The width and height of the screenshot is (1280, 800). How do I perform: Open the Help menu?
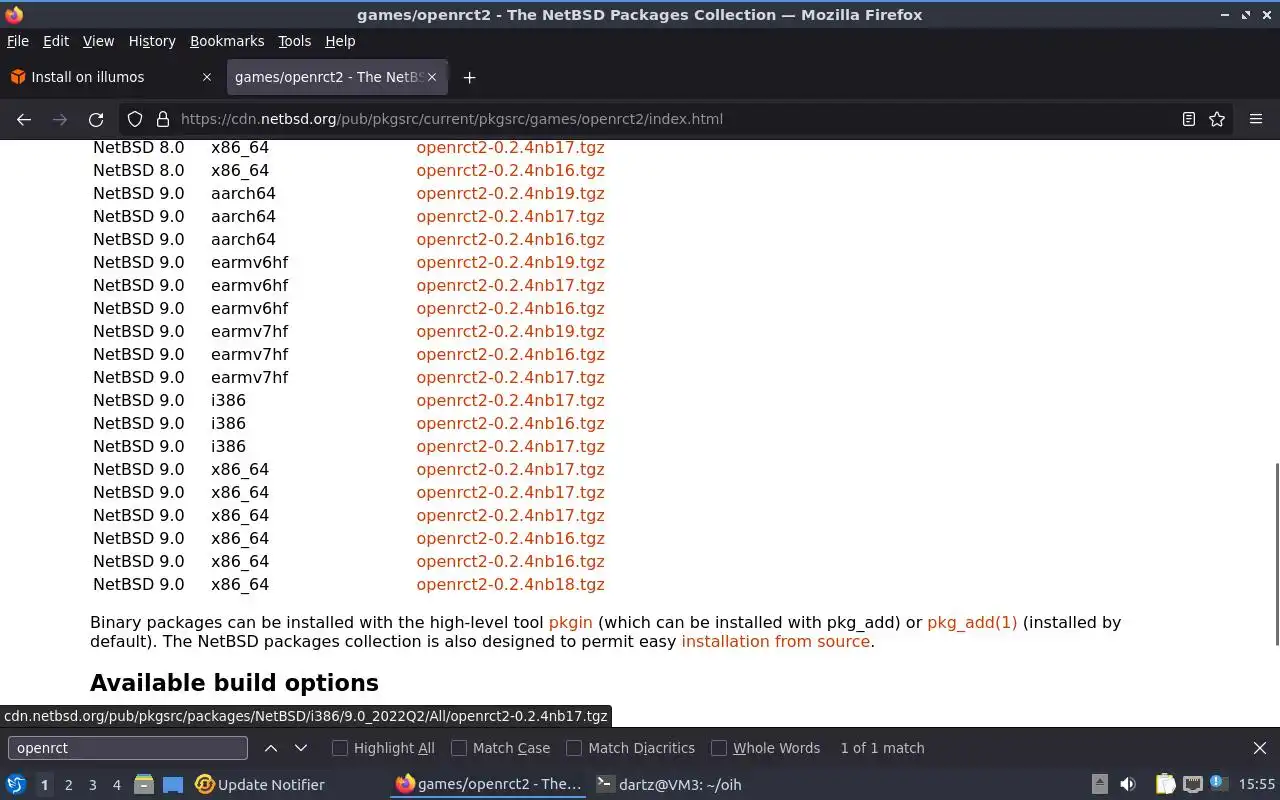(x=340, y=41)
